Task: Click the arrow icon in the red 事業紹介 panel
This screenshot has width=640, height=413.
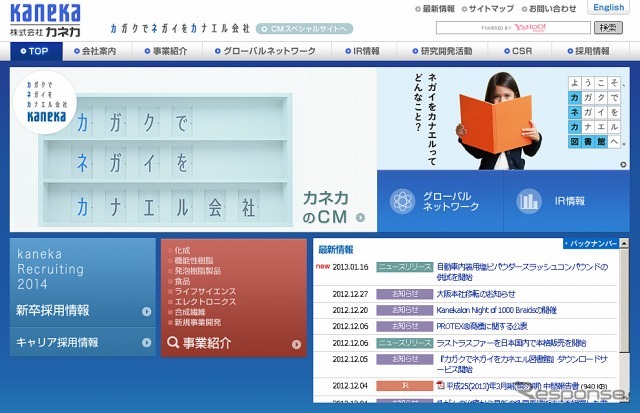Action: [296, 344]
